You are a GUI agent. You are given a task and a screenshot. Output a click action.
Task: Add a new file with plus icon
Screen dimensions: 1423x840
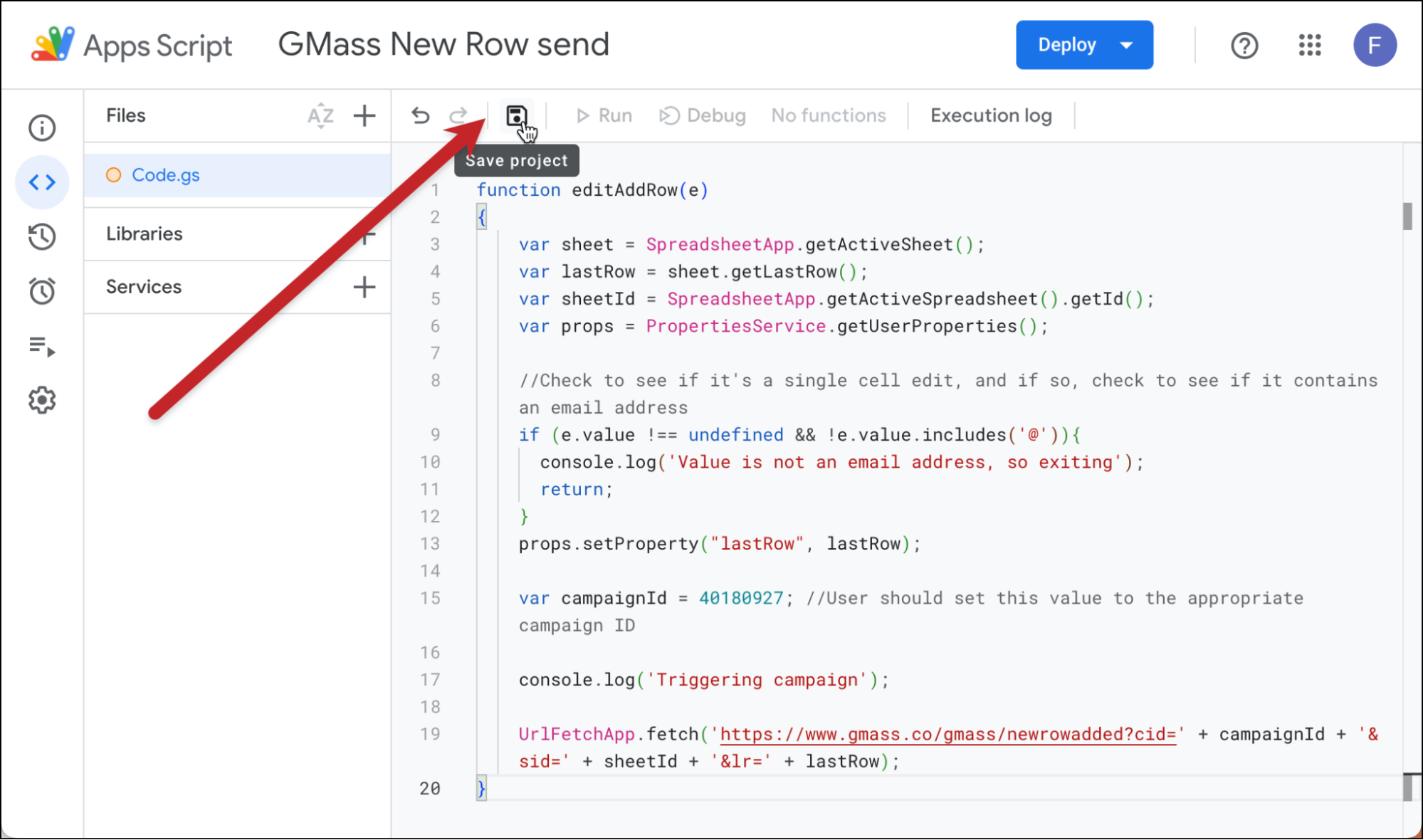[x=364, y=115]
